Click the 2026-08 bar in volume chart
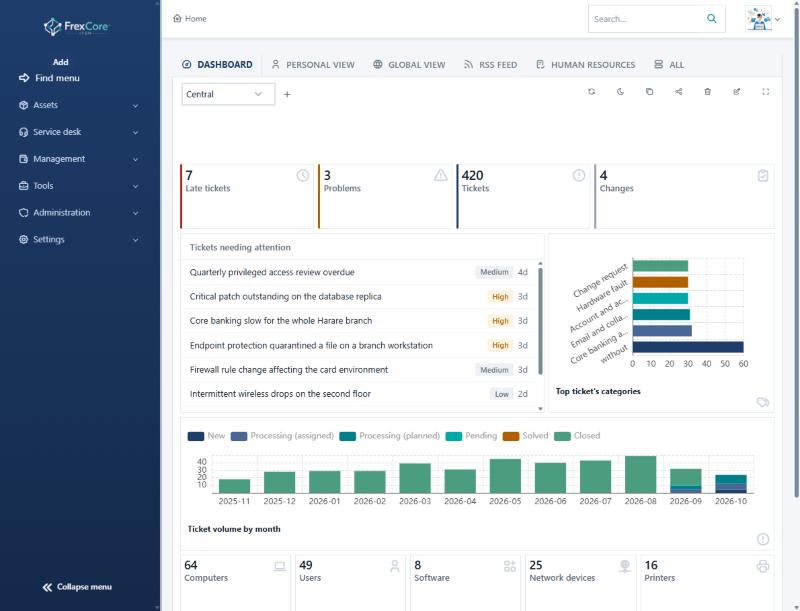800x611 pixels. (640, 474)
